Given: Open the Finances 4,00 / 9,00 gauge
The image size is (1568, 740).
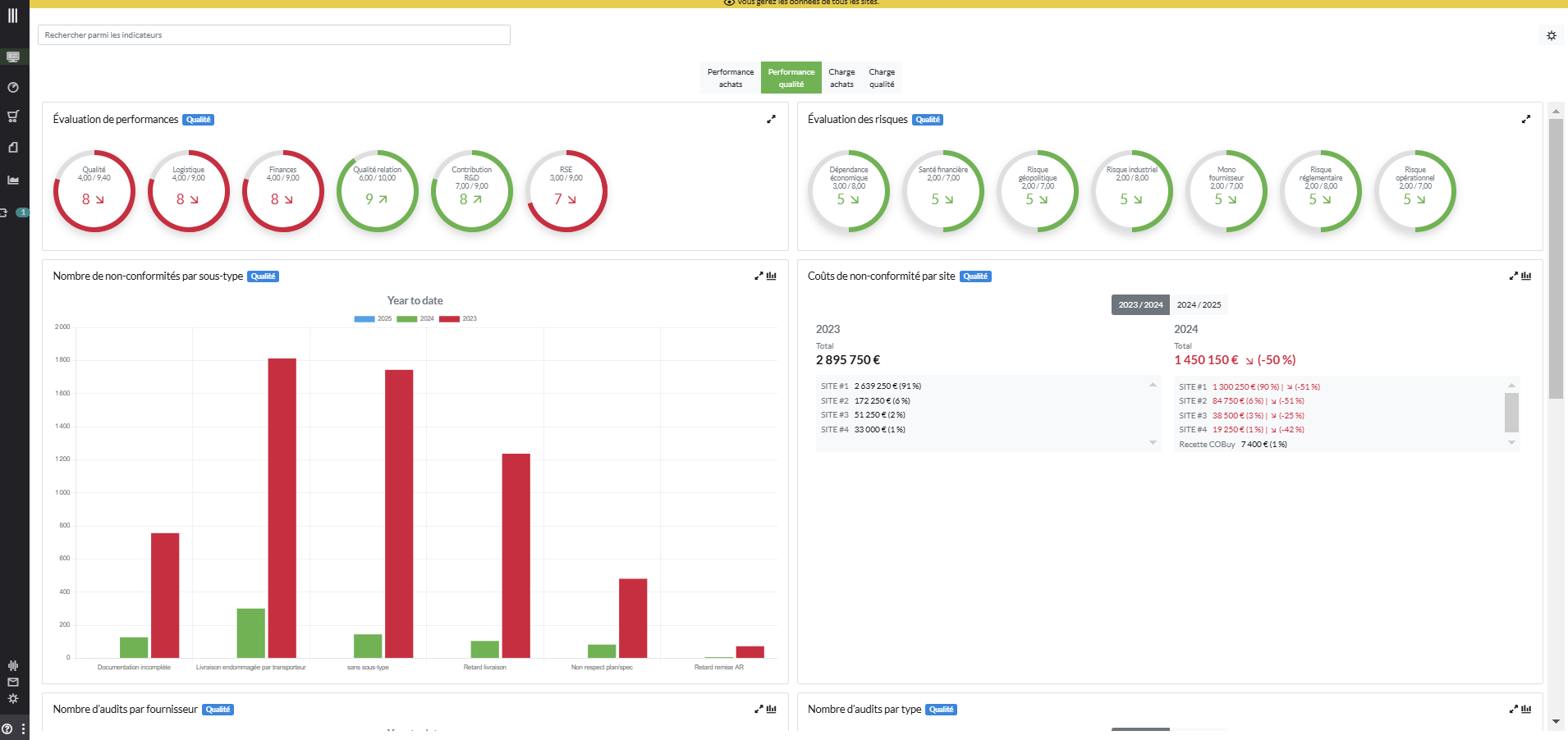Looking at the screenshot, I should [283, 191].
